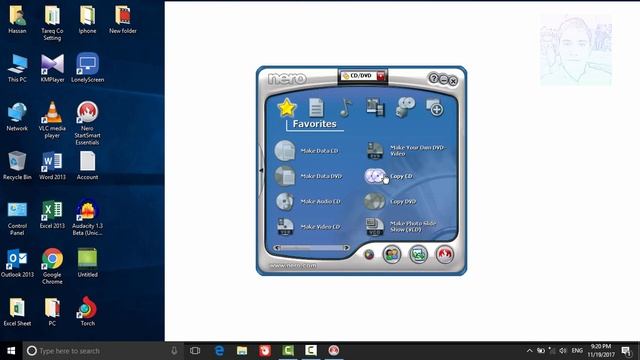This screenshot has height=360, width=640.
Task: Select the Hassan desktop folder
Action: click(17, 19)
